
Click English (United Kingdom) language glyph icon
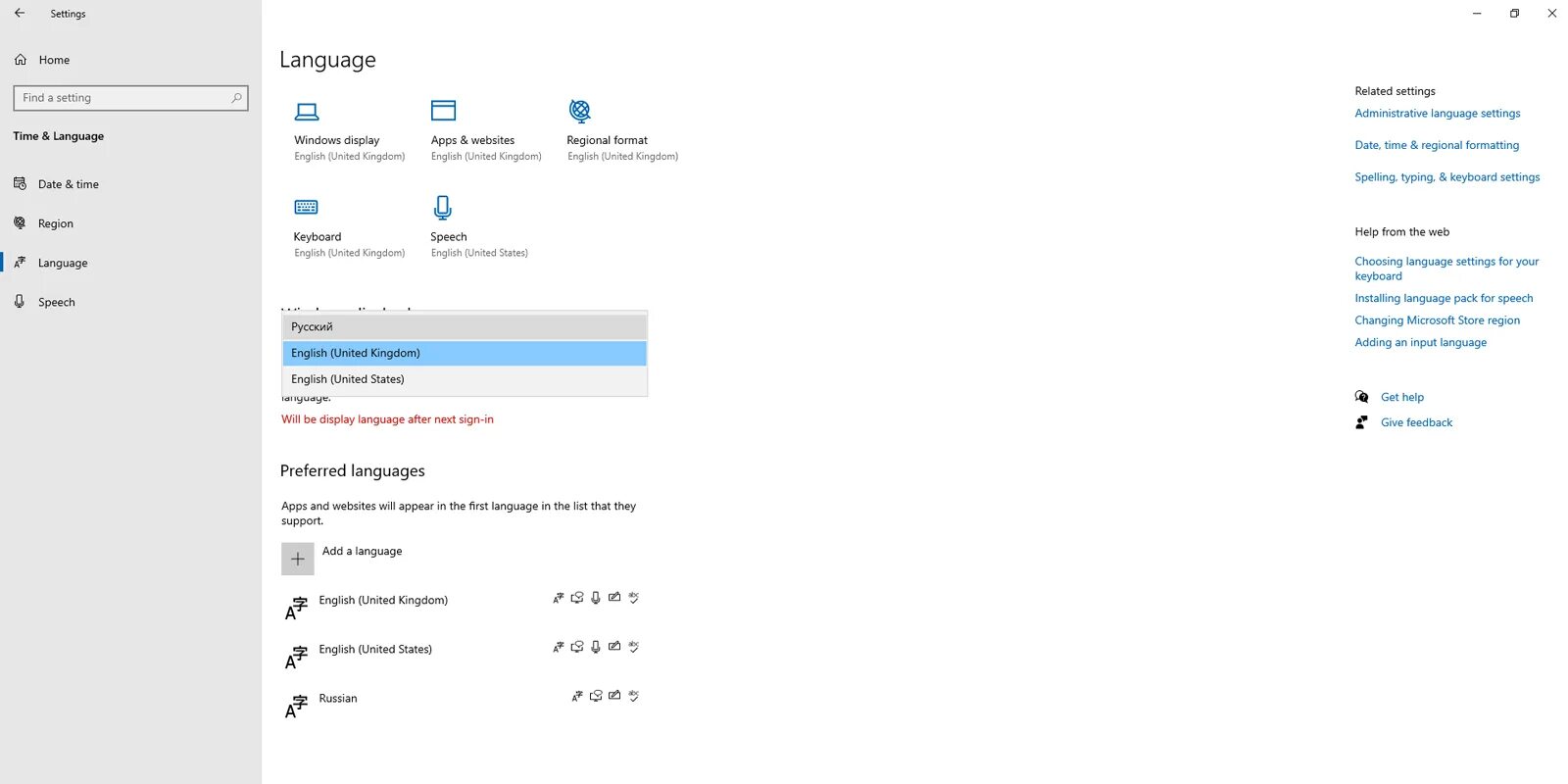click(x=296, y=610)
